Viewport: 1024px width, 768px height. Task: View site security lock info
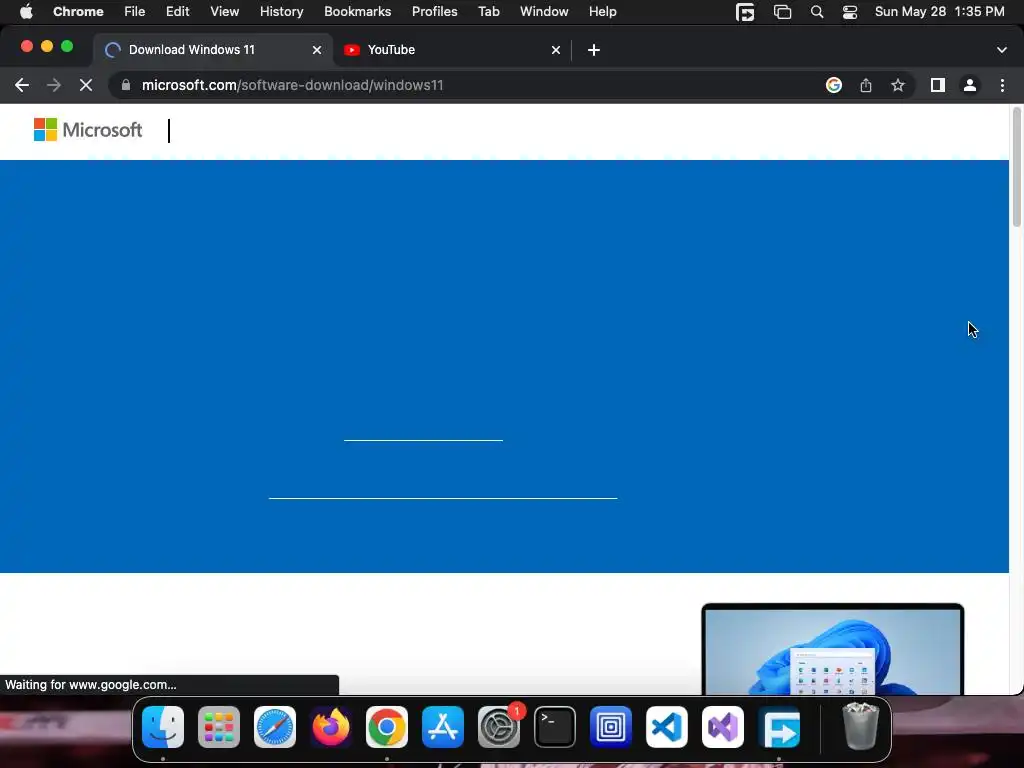pyautogui.click(x=126, y=85)
